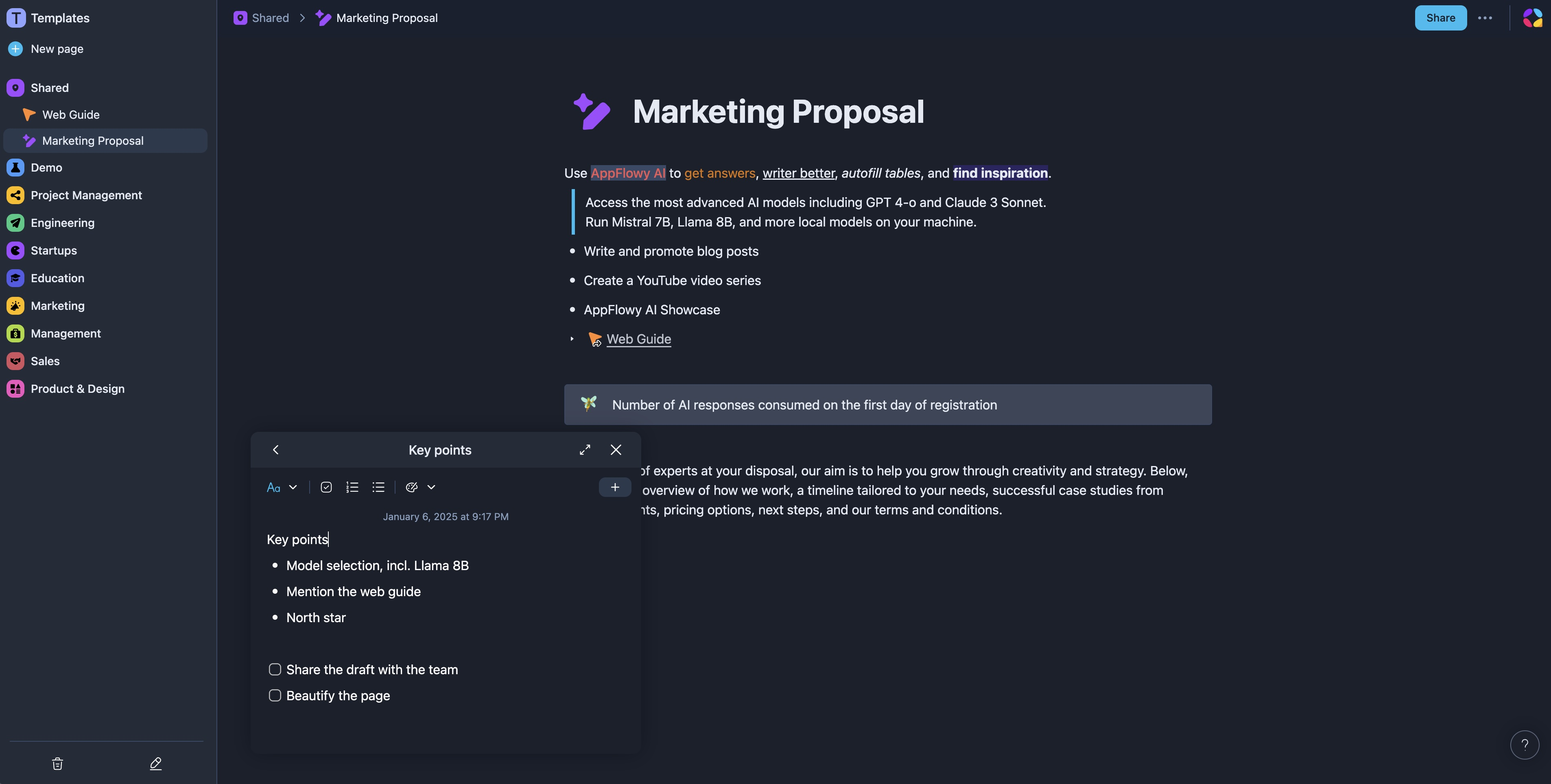
Task: Insert a bulleted list in the note
Action: tap(378, 488)
